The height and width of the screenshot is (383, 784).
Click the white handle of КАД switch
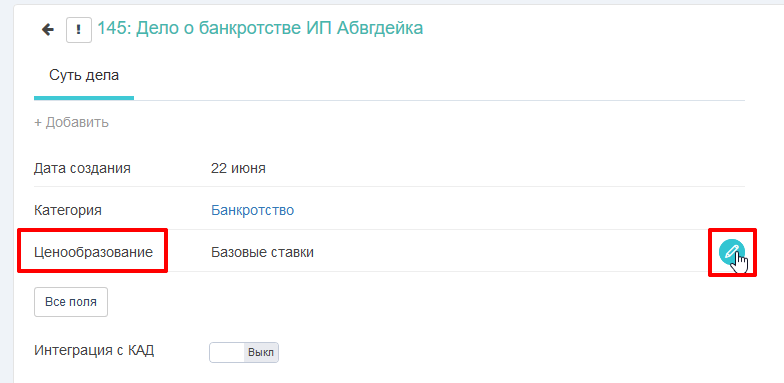click(x=227, y=352)
